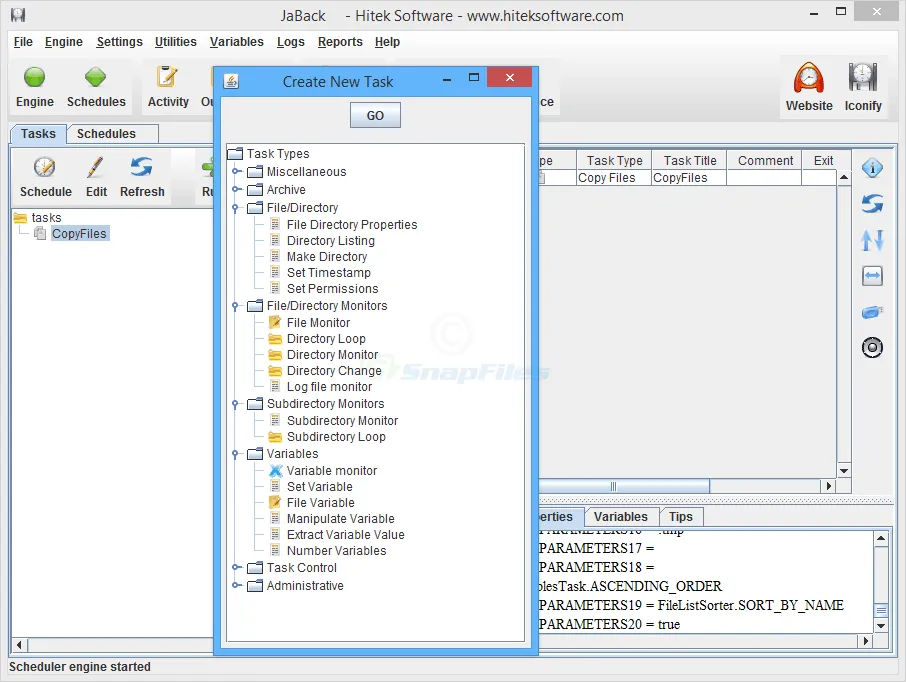The image size is (906, 682).
Task: Select Directory Change task type
Action: (334, 370)
